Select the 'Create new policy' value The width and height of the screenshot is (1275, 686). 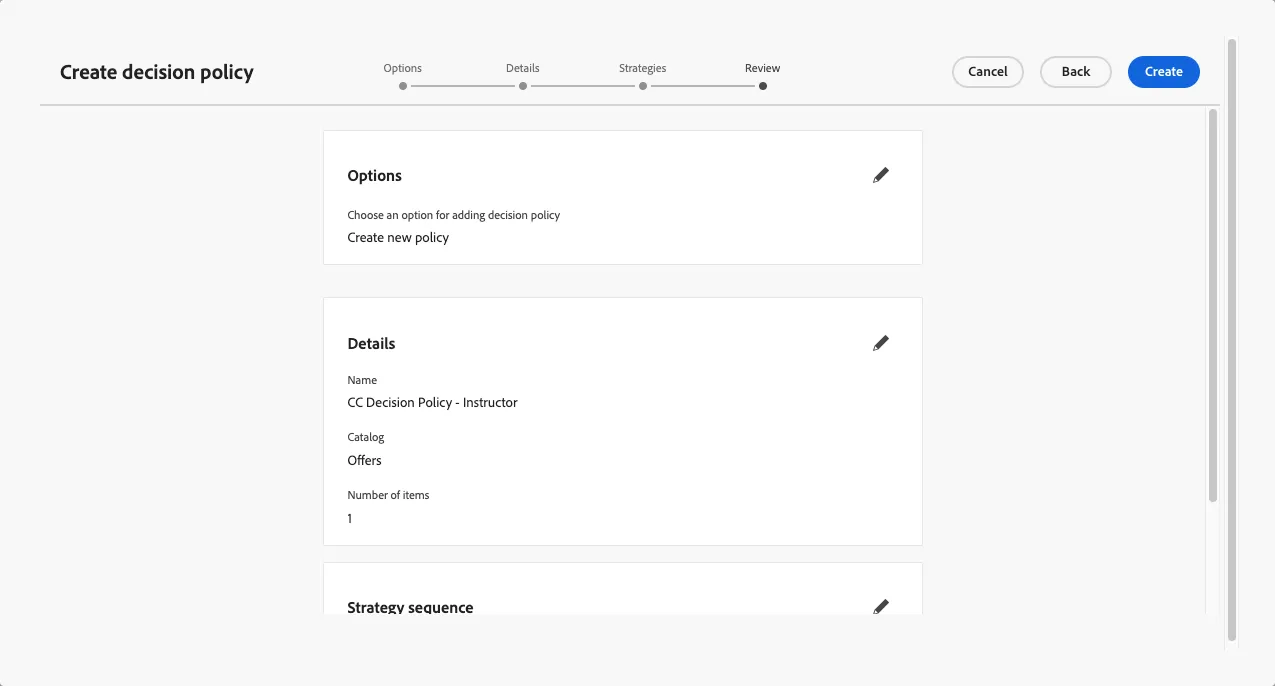[398, 238]
